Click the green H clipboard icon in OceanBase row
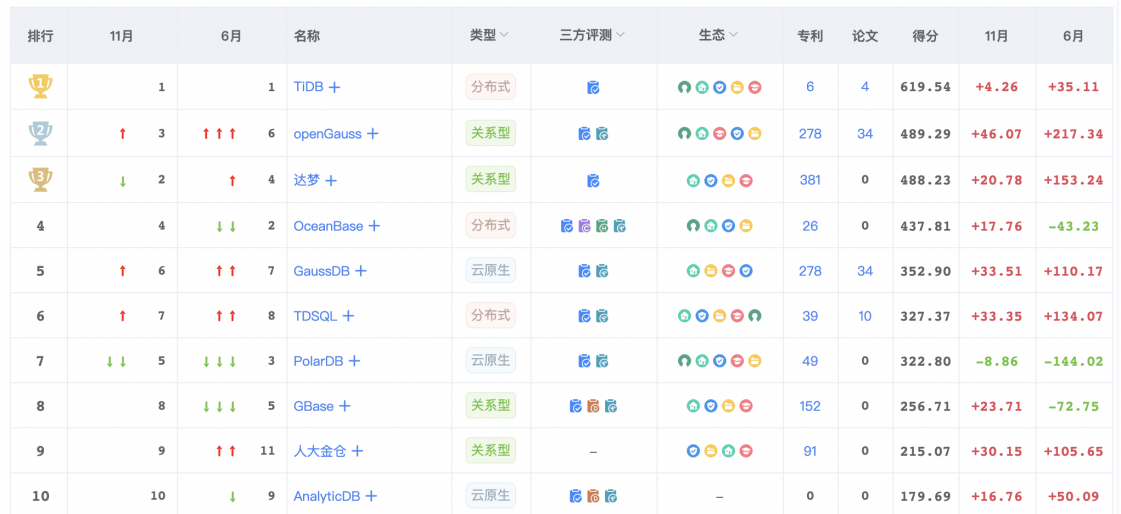The width and height of the screenshot is (1121, 514). pyautogui.click(x=602, y=226)
